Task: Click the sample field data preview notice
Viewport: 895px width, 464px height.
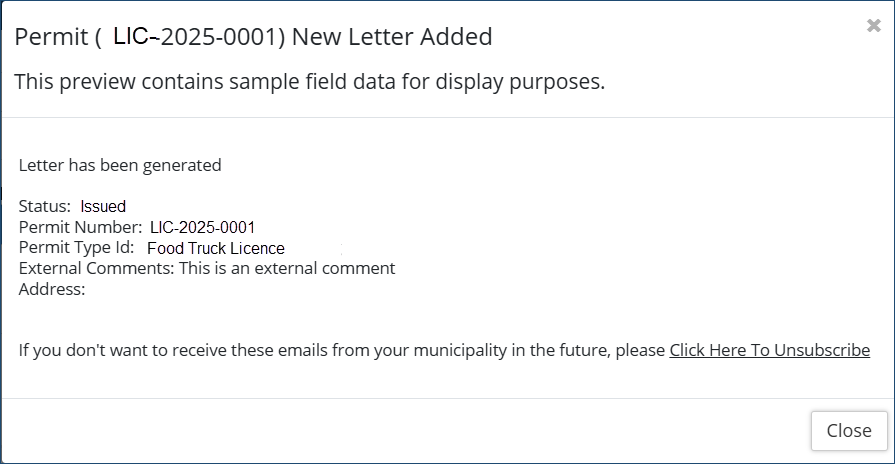Action: 309,82
